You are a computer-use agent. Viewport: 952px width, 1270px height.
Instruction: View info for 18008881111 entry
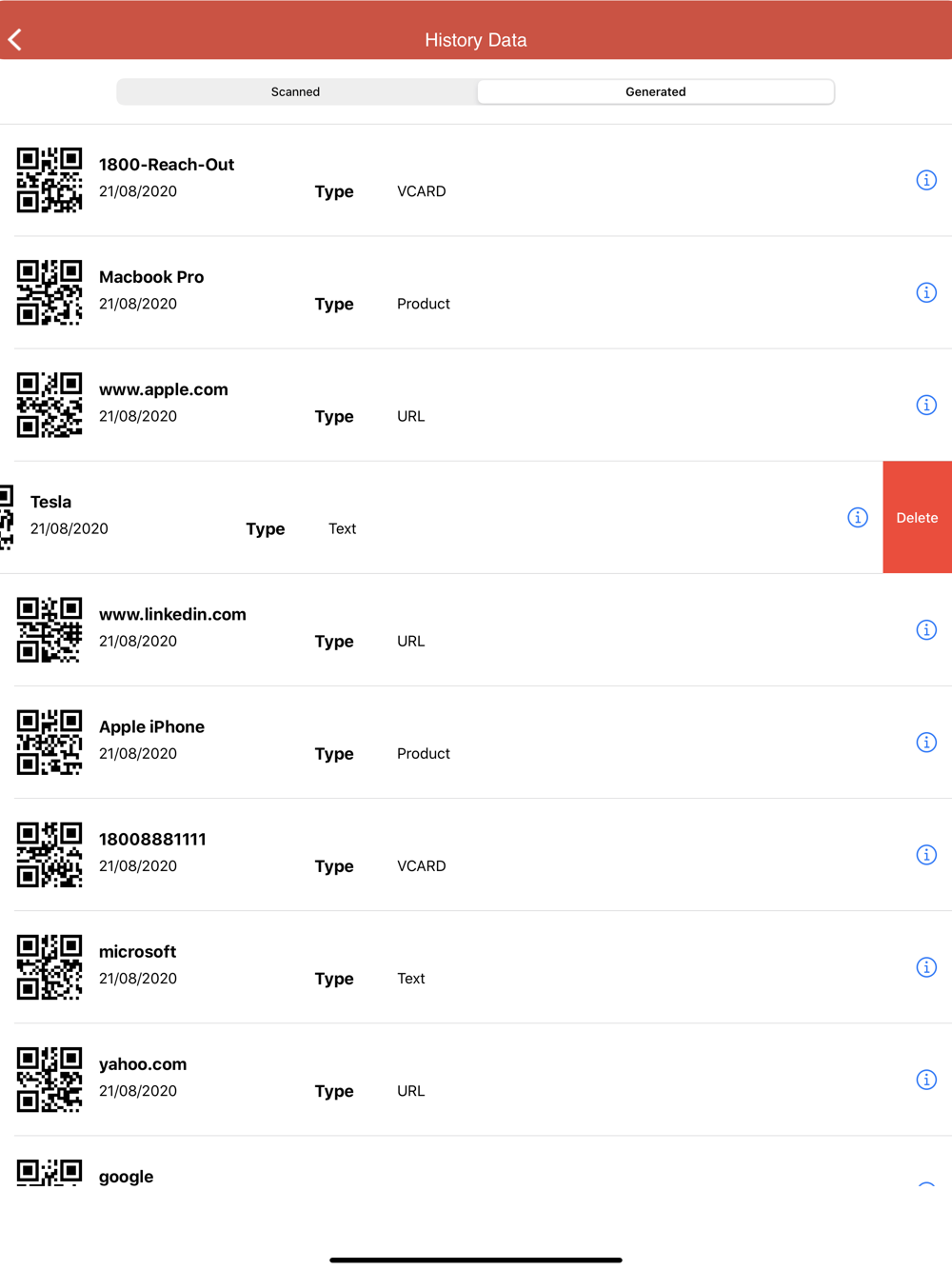point(926,854)
